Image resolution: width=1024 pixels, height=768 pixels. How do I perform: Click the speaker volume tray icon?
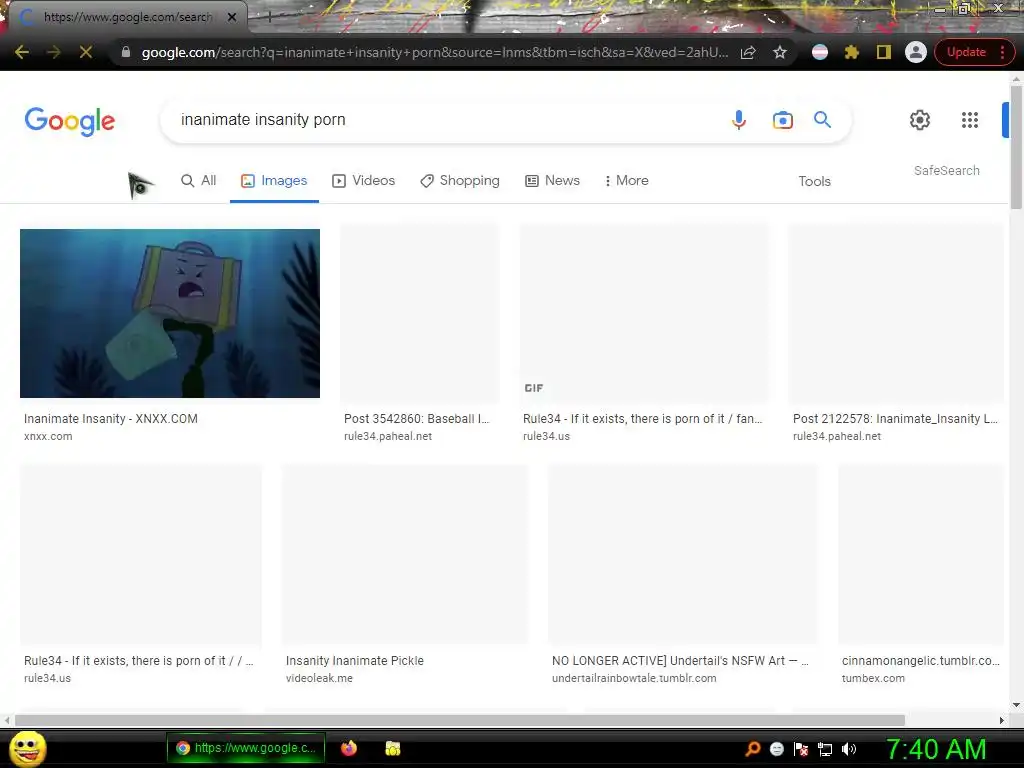849,749
